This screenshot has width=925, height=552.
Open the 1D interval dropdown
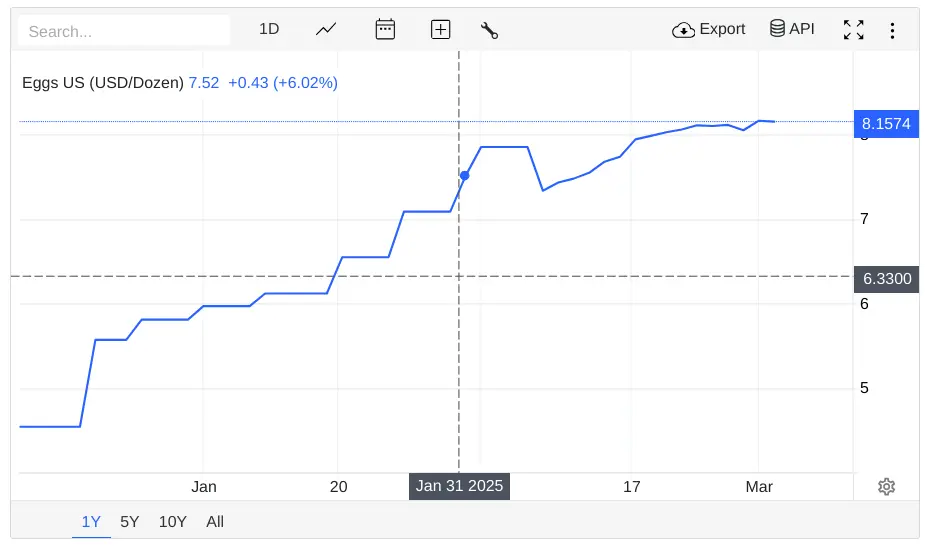point(269,30)
